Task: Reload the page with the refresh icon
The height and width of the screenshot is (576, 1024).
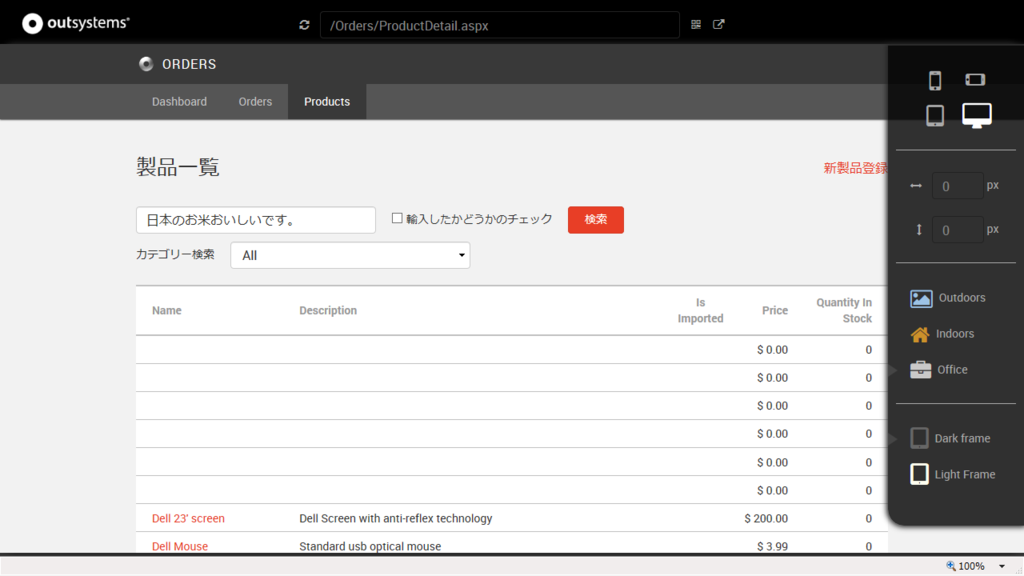Action: point(304,25)
